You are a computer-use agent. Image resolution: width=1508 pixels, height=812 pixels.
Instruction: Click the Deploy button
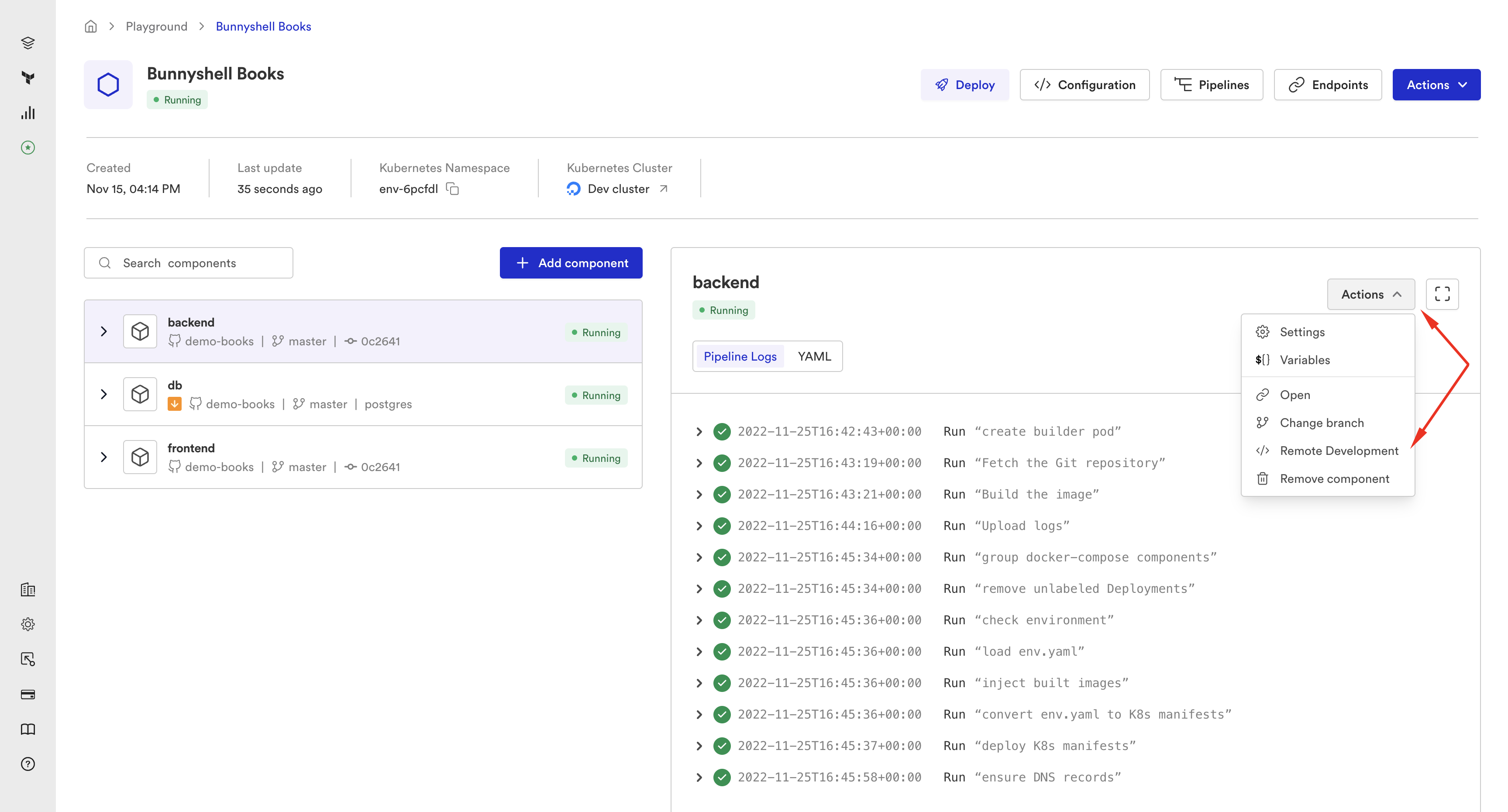pyautogui.click(x=964, y=85)
